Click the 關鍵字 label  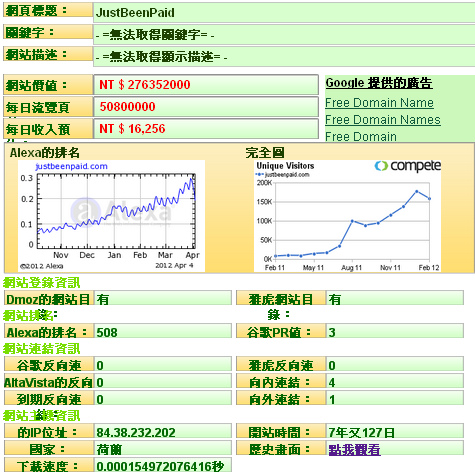(48, 32)
